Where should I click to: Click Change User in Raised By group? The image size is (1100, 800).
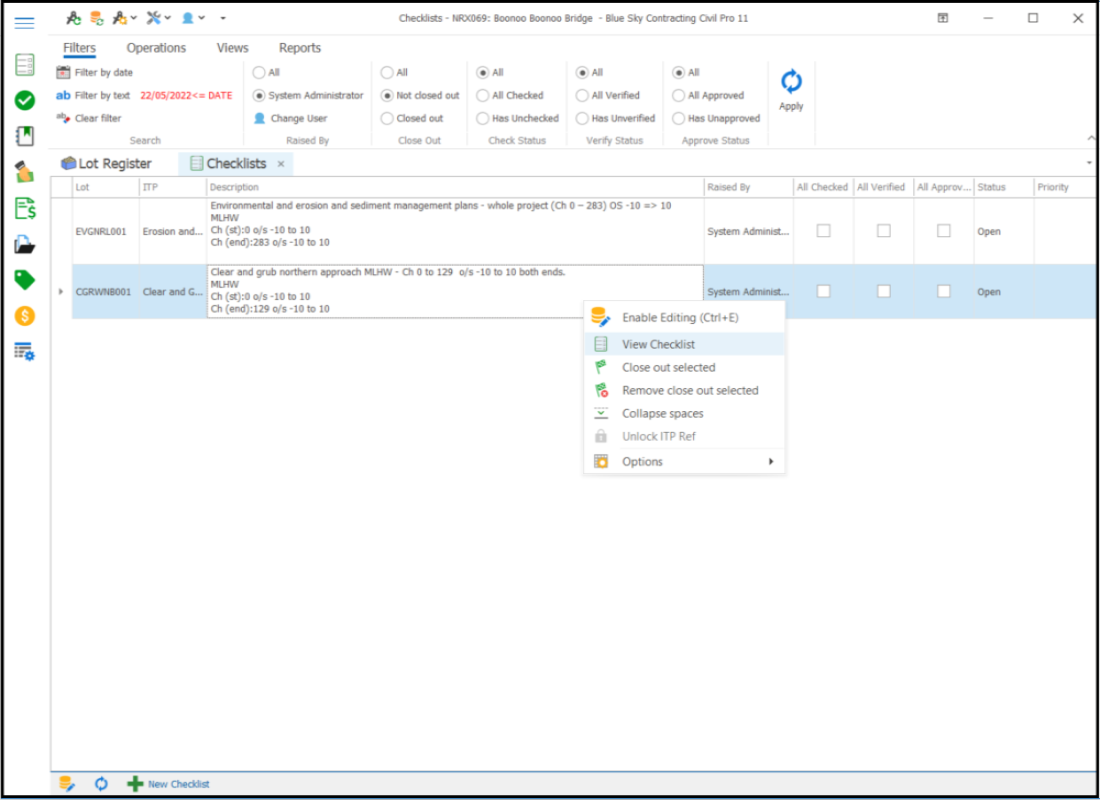point(298,118)
